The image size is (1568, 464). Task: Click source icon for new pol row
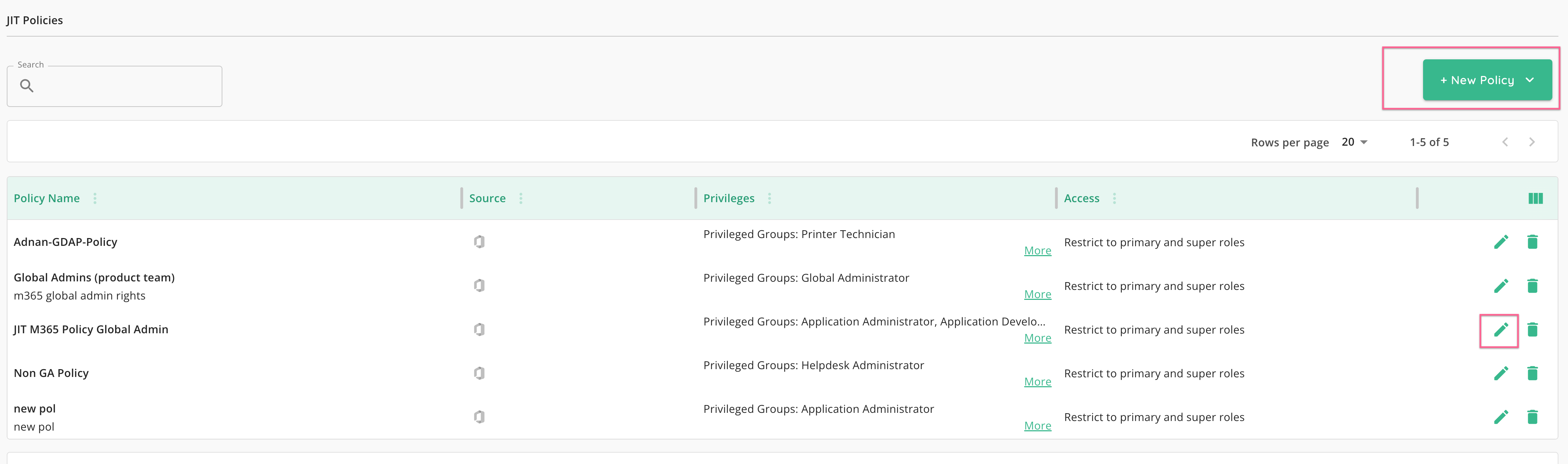tap(480, 417)
